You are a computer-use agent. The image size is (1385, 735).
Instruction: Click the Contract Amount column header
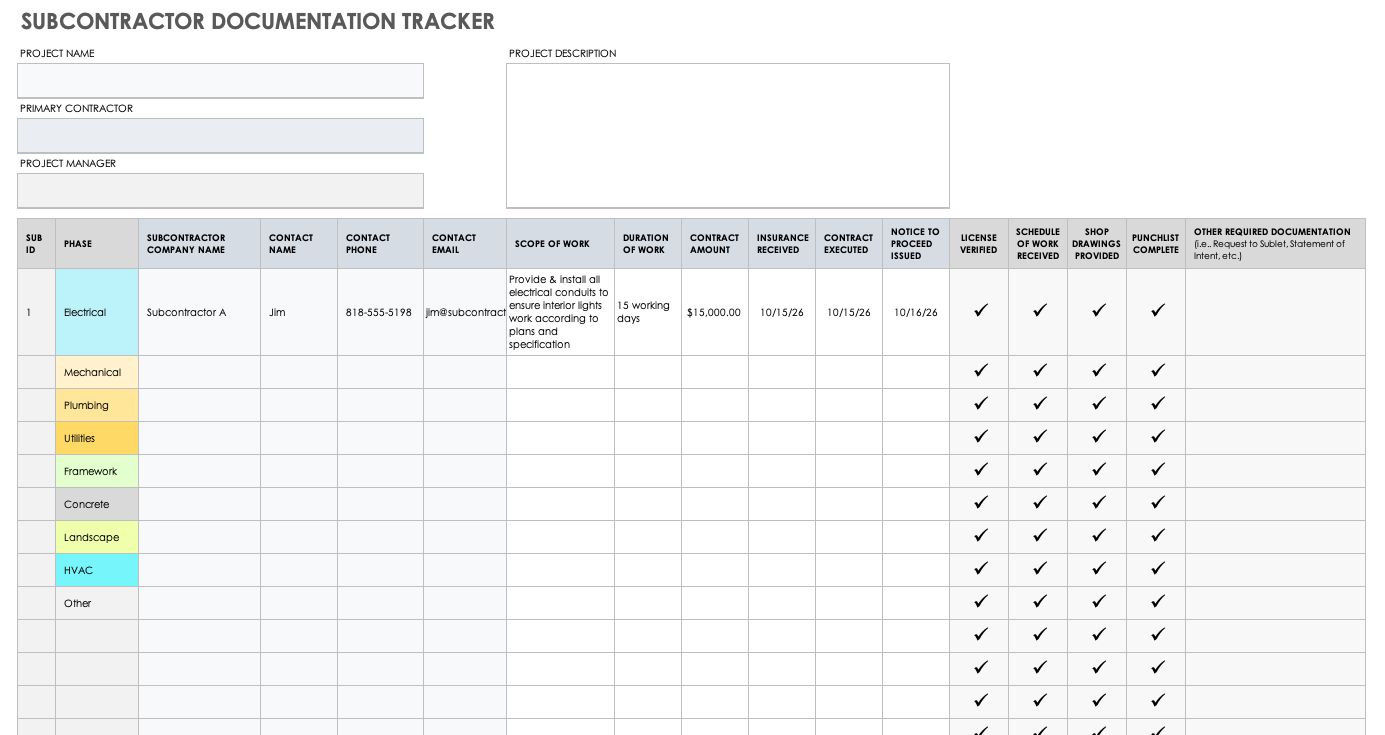point(714,244)
